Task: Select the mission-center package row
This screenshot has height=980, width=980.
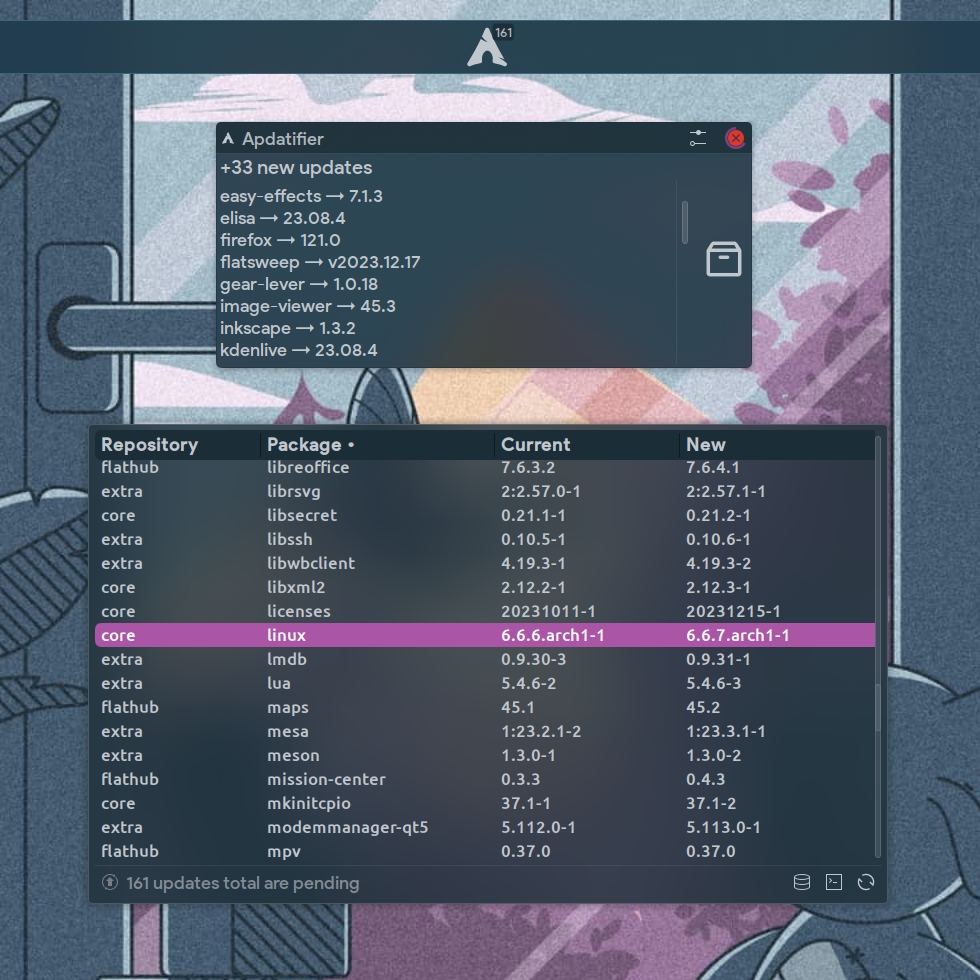Action: 485,779
